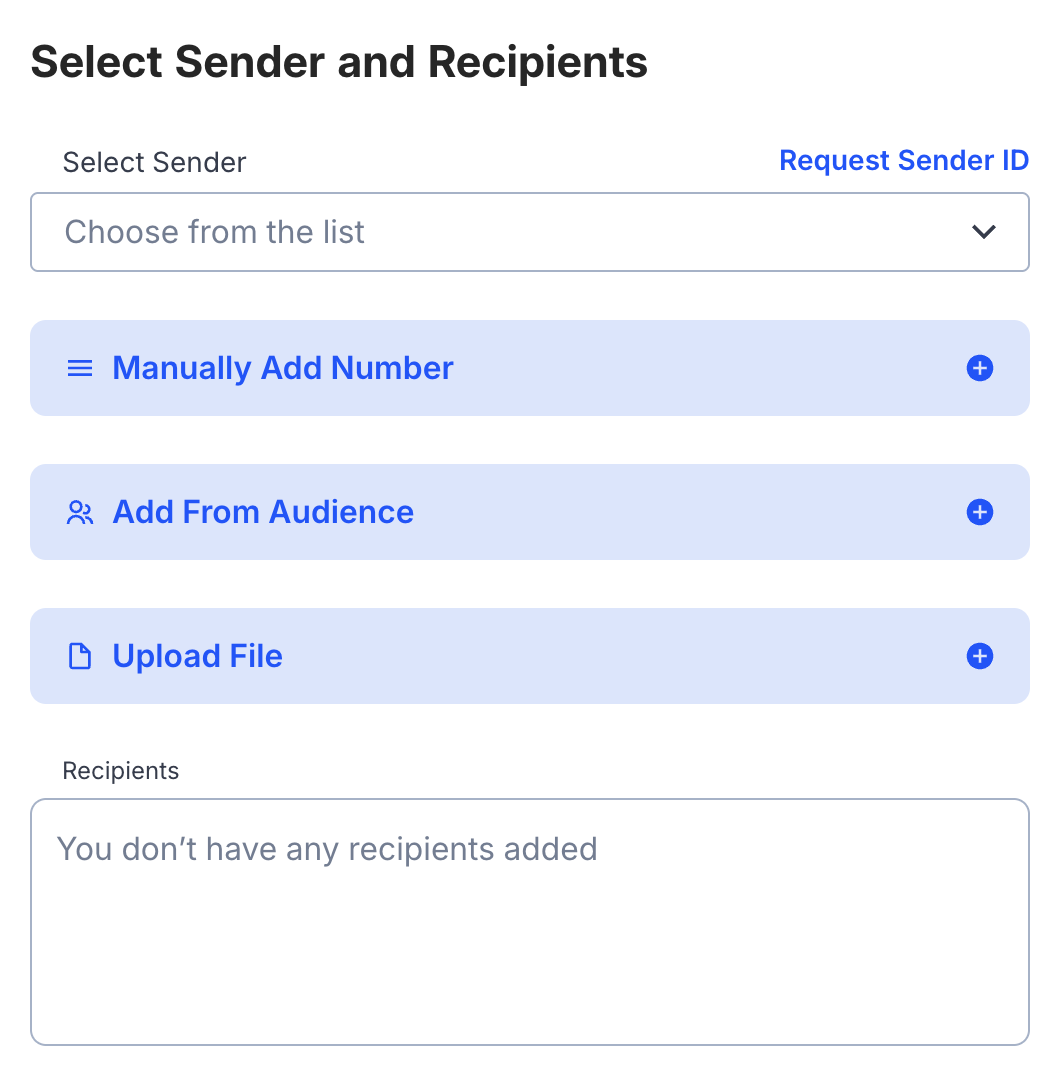Click the chevron arrow in the sender dropdown
The image size is (1062, 1086).
pyautogui.click(x=984, y=232)
